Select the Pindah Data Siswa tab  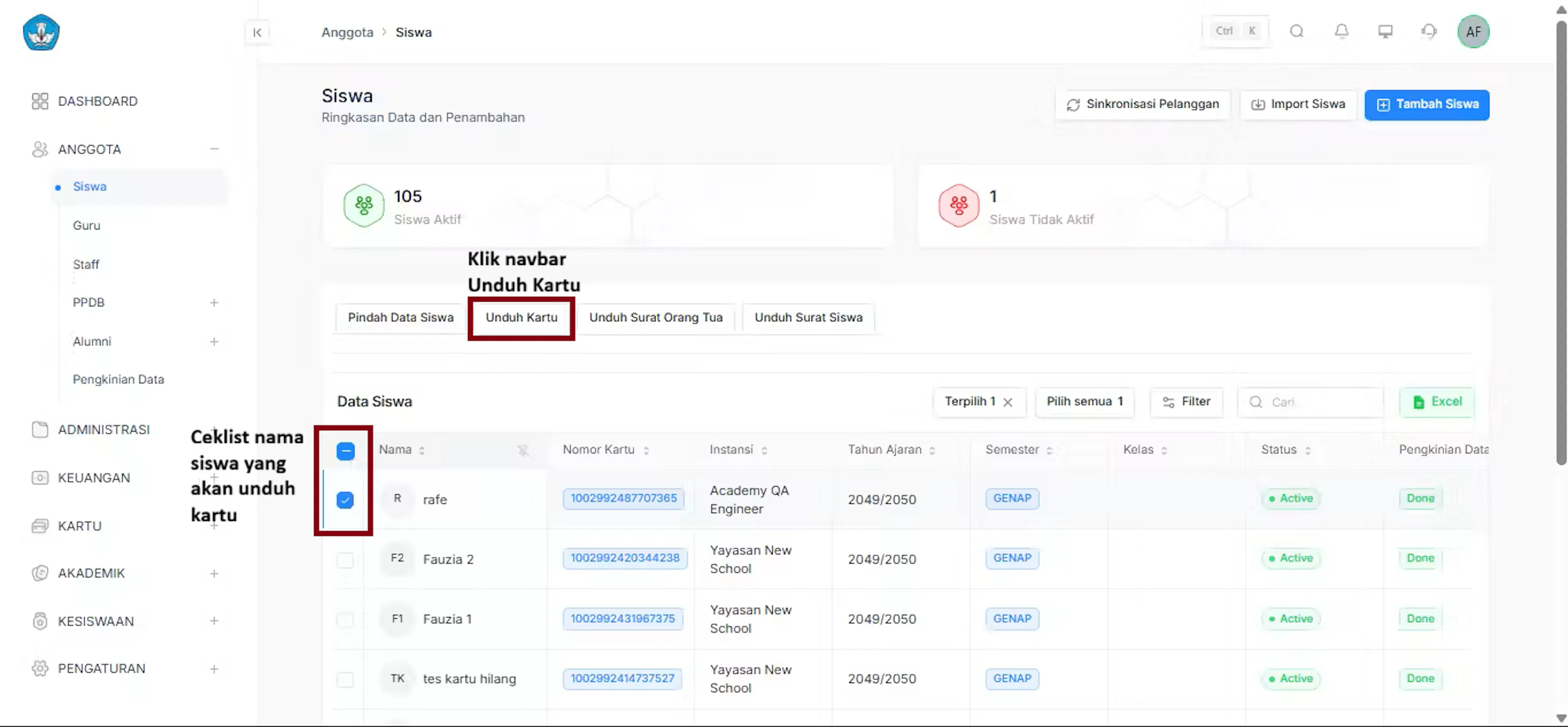pyautogui.click(x=401, y=318)
